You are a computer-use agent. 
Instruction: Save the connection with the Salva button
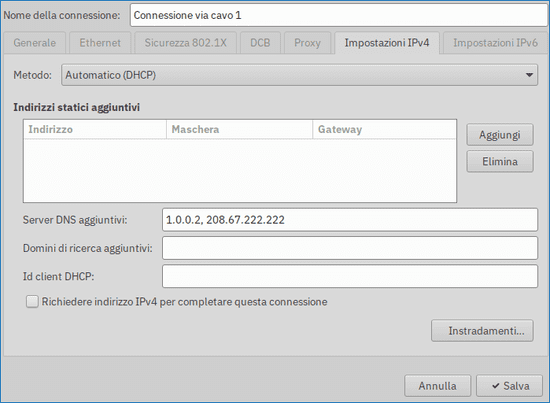(x=509, y=386)
